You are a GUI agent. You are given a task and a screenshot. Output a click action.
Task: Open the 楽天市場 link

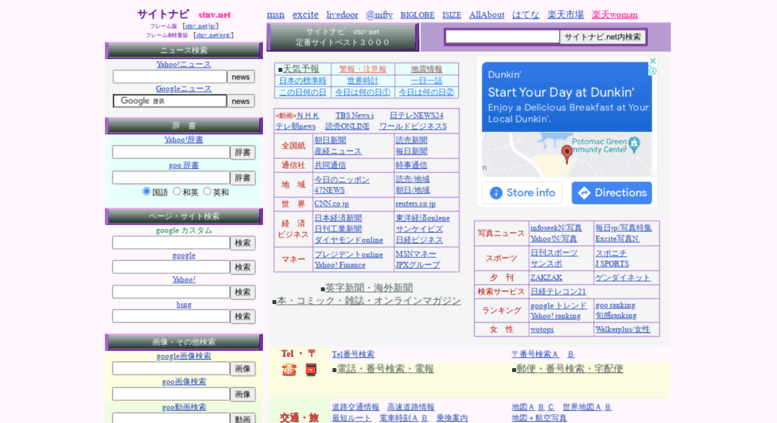[565, 15]
